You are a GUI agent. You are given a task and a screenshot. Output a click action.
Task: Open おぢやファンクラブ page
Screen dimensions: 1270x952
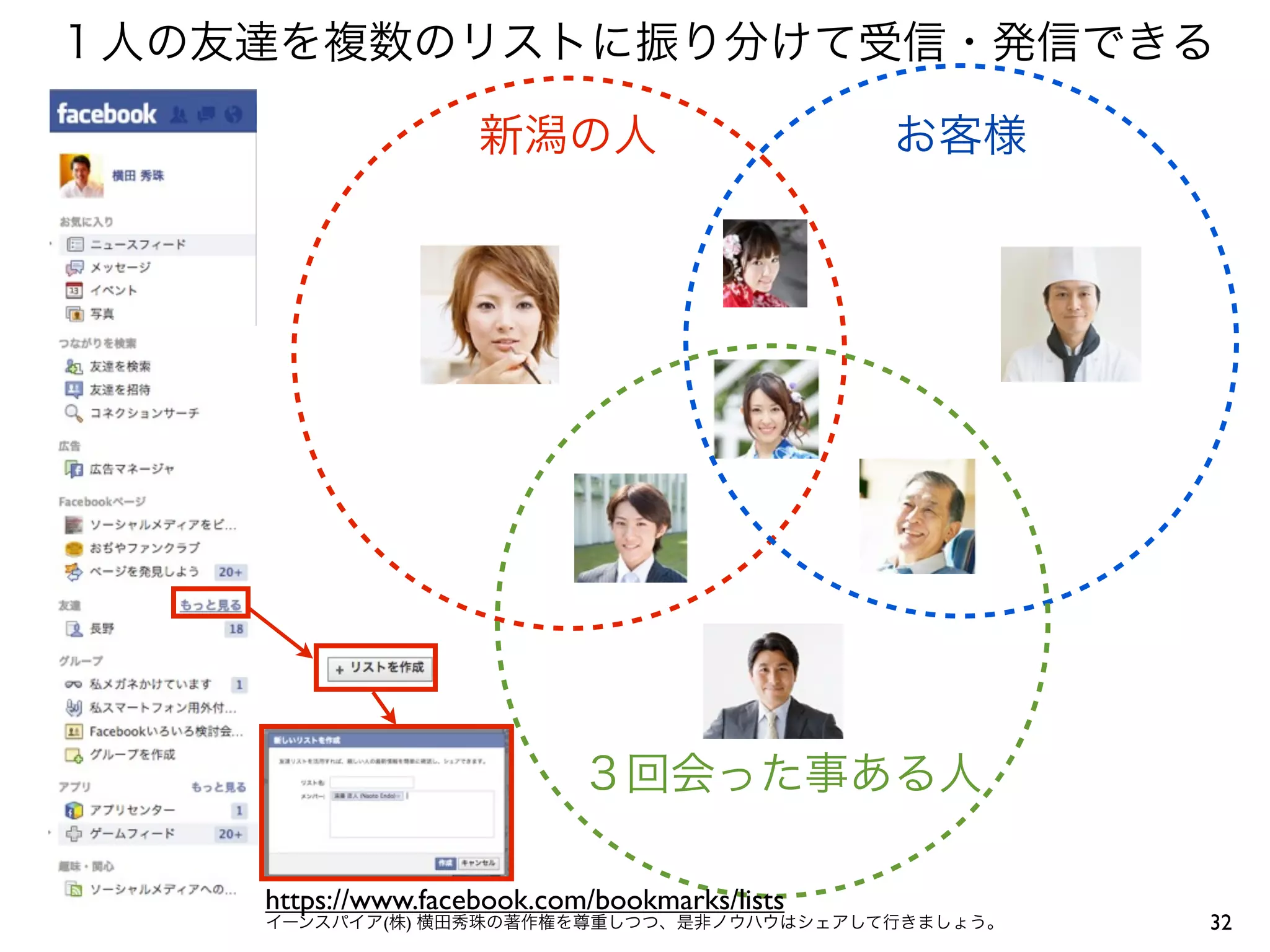point(145,549)
